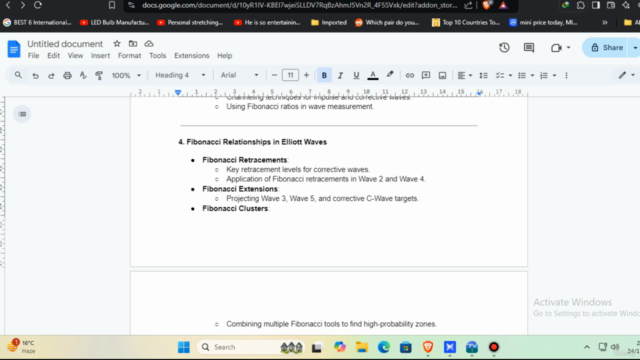
Task: Open text alignment options
Action: point(464,76)
